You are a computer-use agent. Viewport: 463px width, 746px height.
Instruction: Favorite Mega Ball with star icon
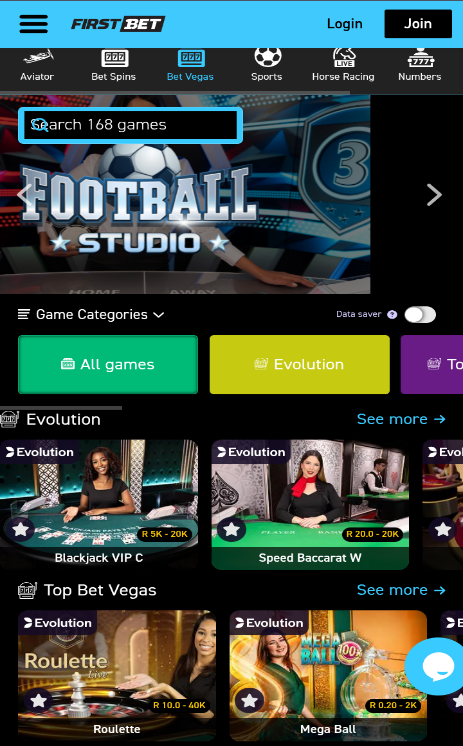250,700
